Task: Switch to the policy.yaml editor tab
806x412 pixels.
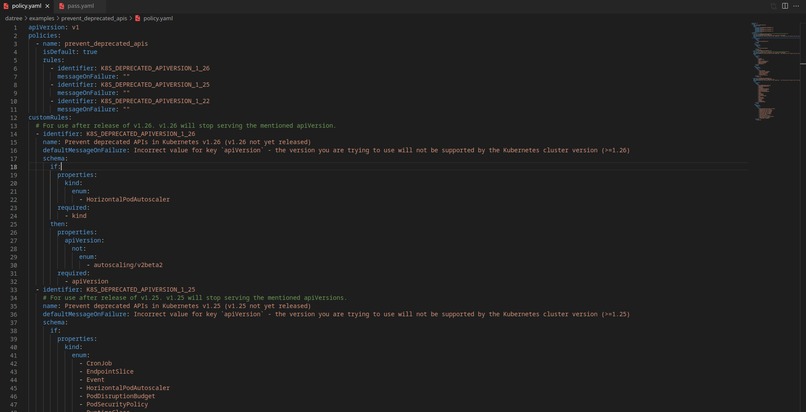Action: [x=26, y=6]
